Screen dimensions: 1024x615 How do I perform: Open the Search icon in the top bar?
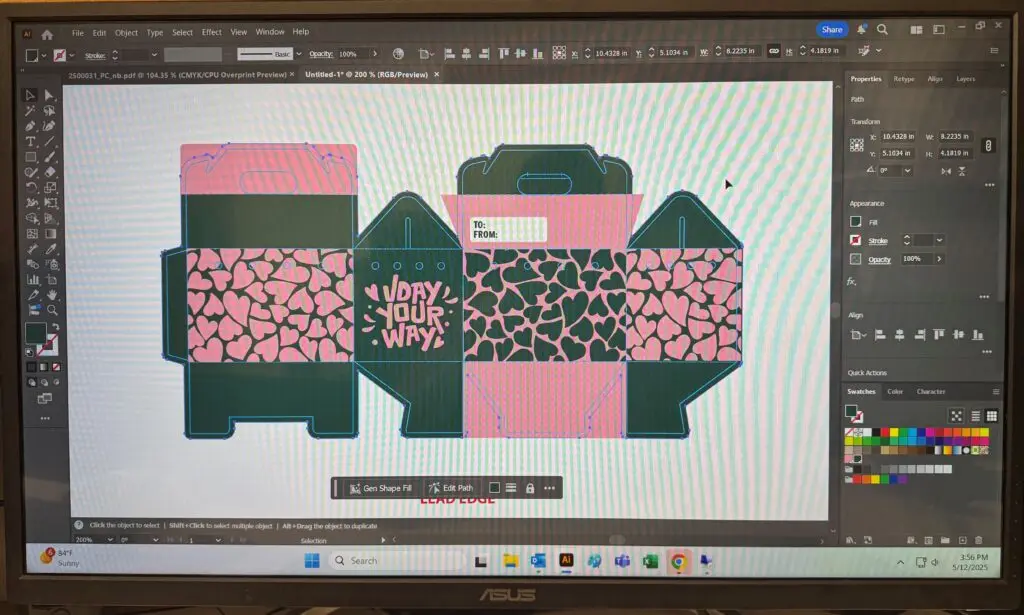[882, 29]
